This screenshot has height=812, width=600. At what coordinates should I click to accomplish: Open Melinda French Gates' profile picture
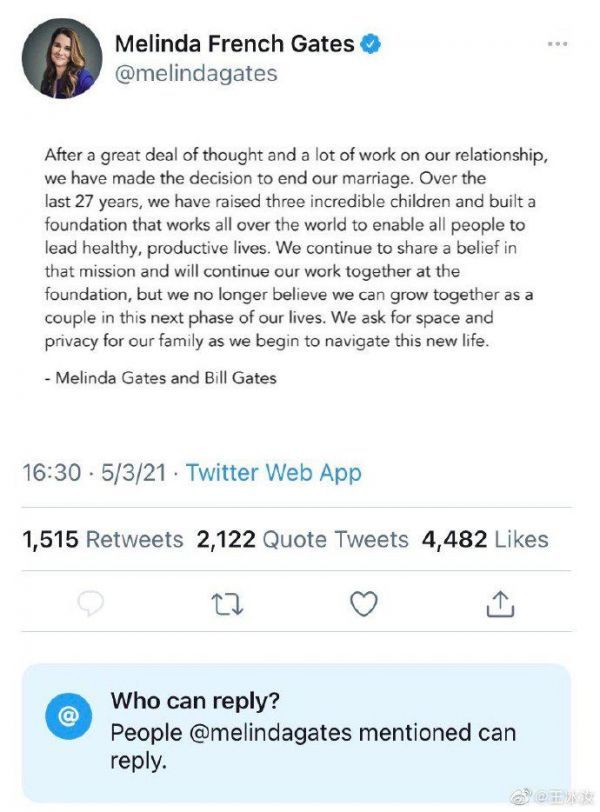click(x=62, y=58)
